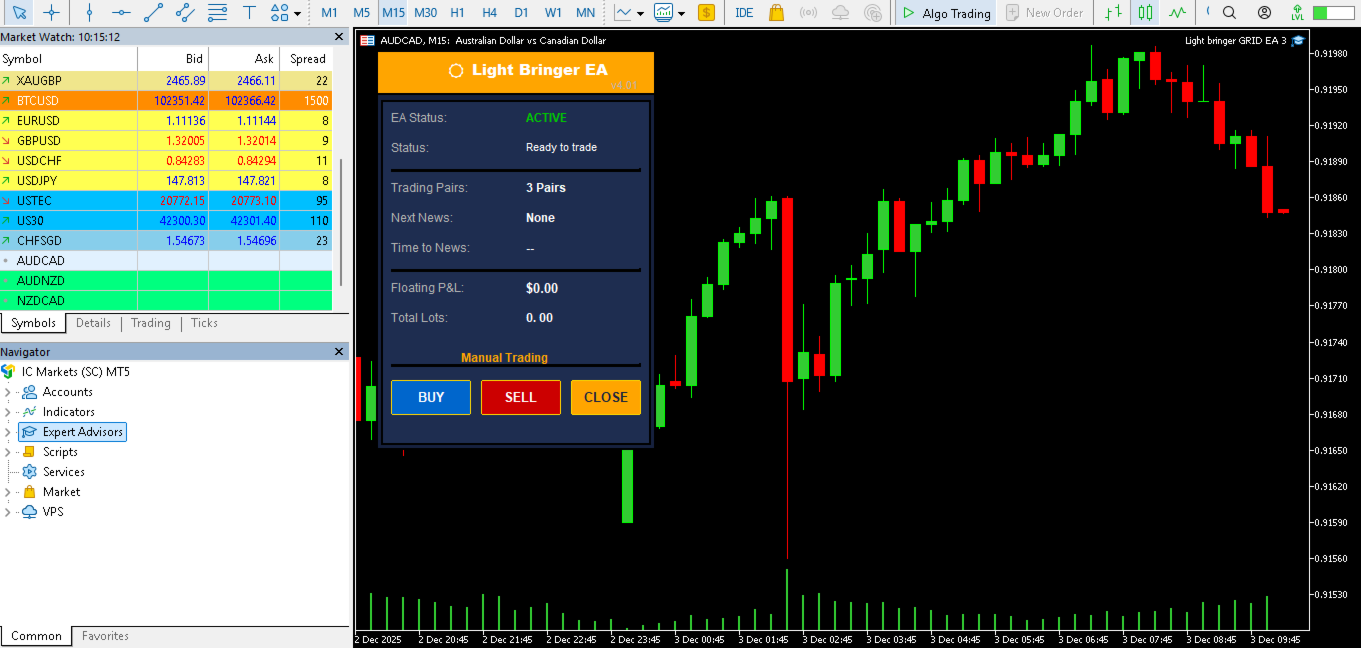Click the LVL level icon
This screenshot has width=1361, height=648.
[x=1297, y=13]
